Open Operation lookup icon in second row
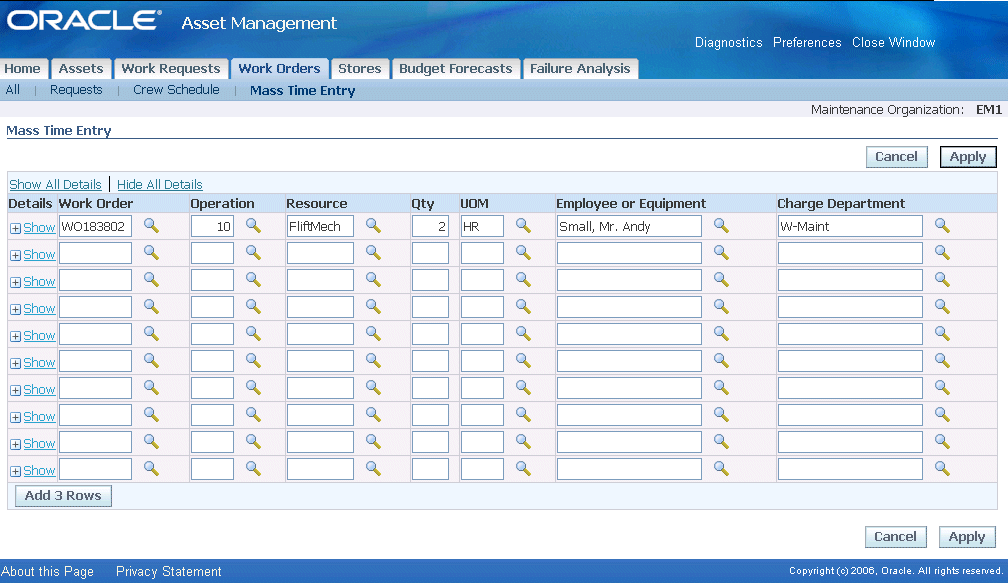The width and height of the screenshot is (1008, 584). tap(253, 253)
